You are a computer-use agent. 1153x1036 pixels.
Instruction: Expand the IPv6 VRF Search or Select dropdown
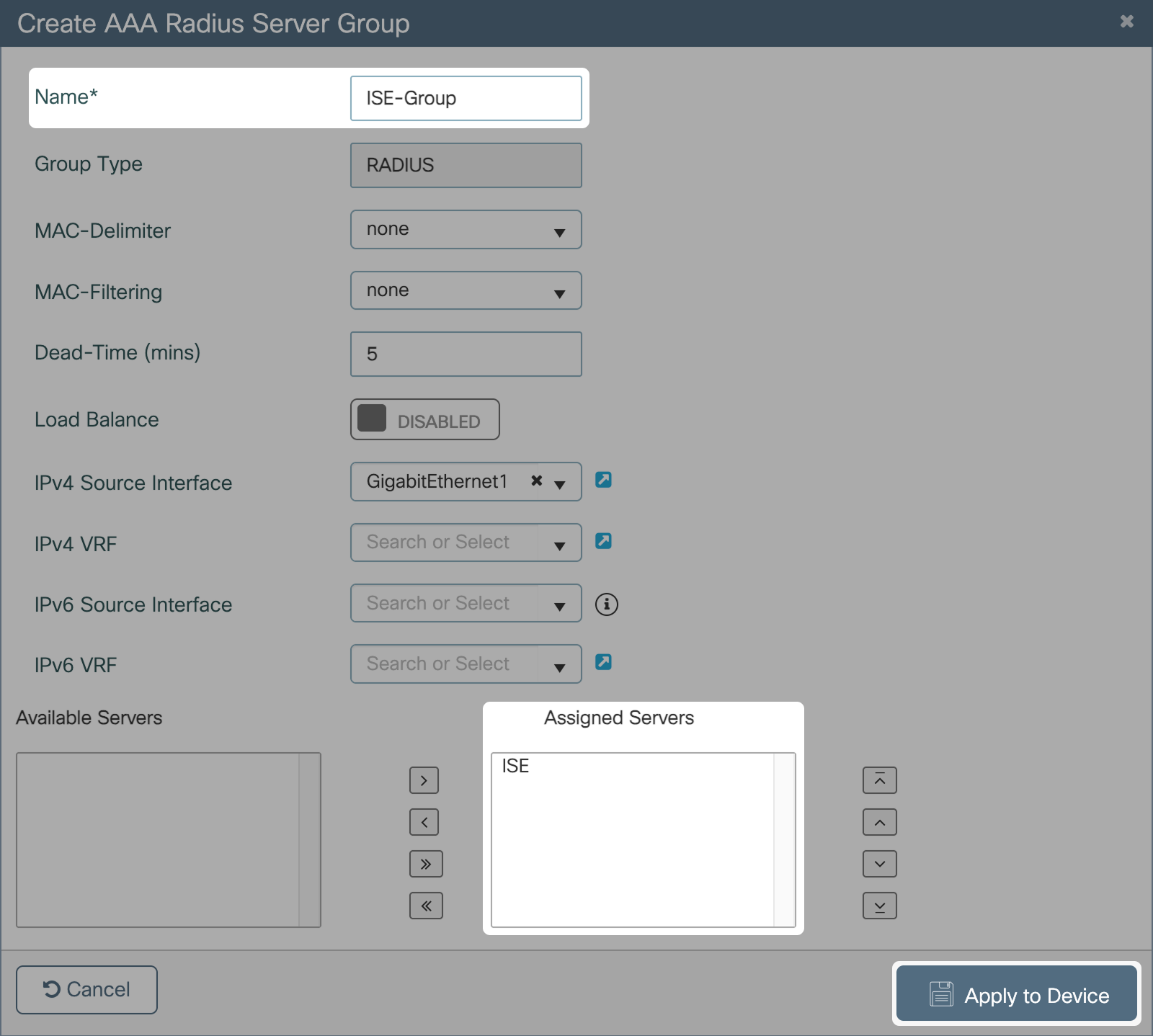pyautogui.click(x=559, y=665)
